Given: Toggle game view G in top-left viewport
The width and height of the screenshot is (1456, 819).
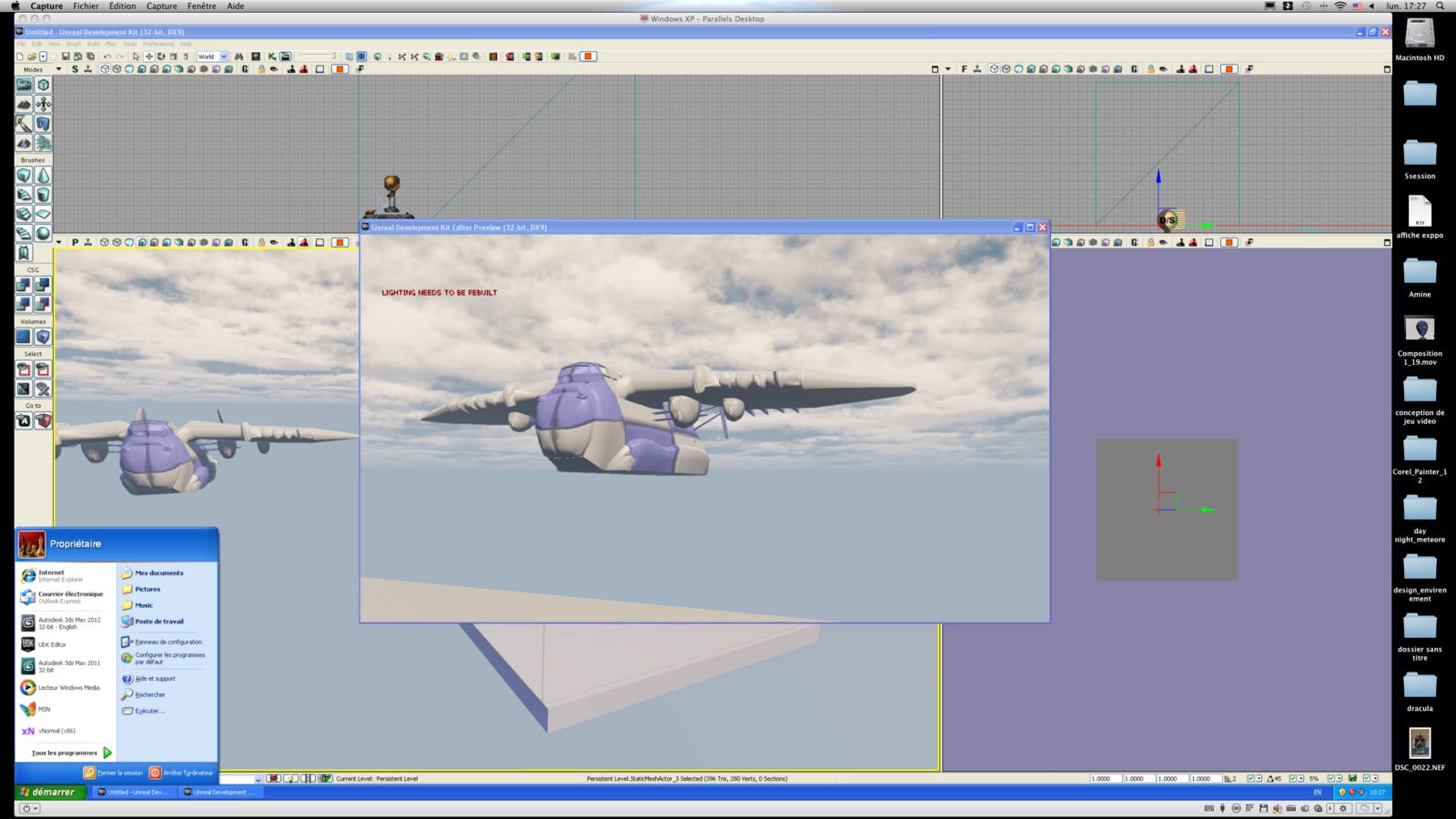Looking at the screenshot, I should coord(245,69).
